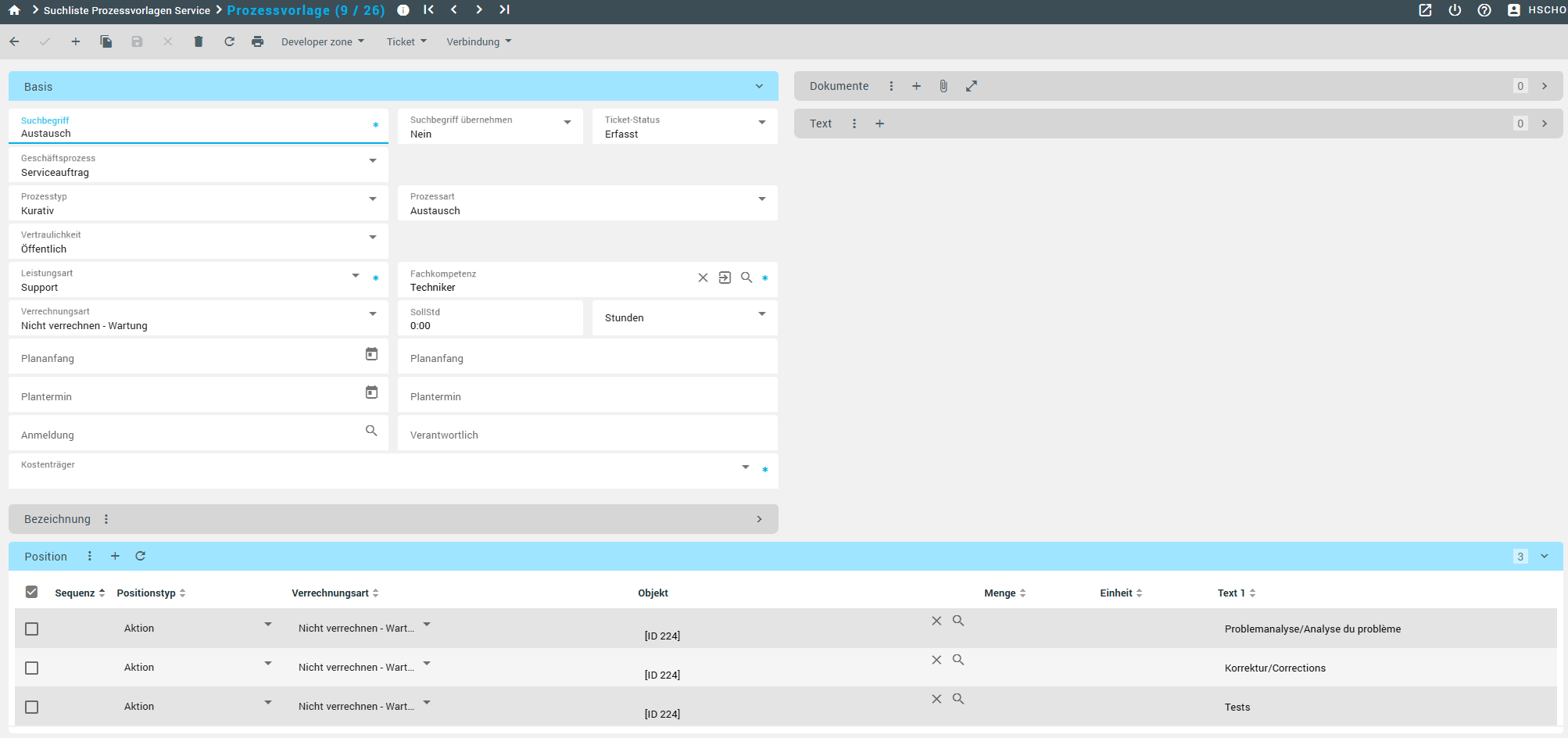1568x738 pixels.
Task: Open the Ticket-Status dropdown
Action: click(762, 123)
